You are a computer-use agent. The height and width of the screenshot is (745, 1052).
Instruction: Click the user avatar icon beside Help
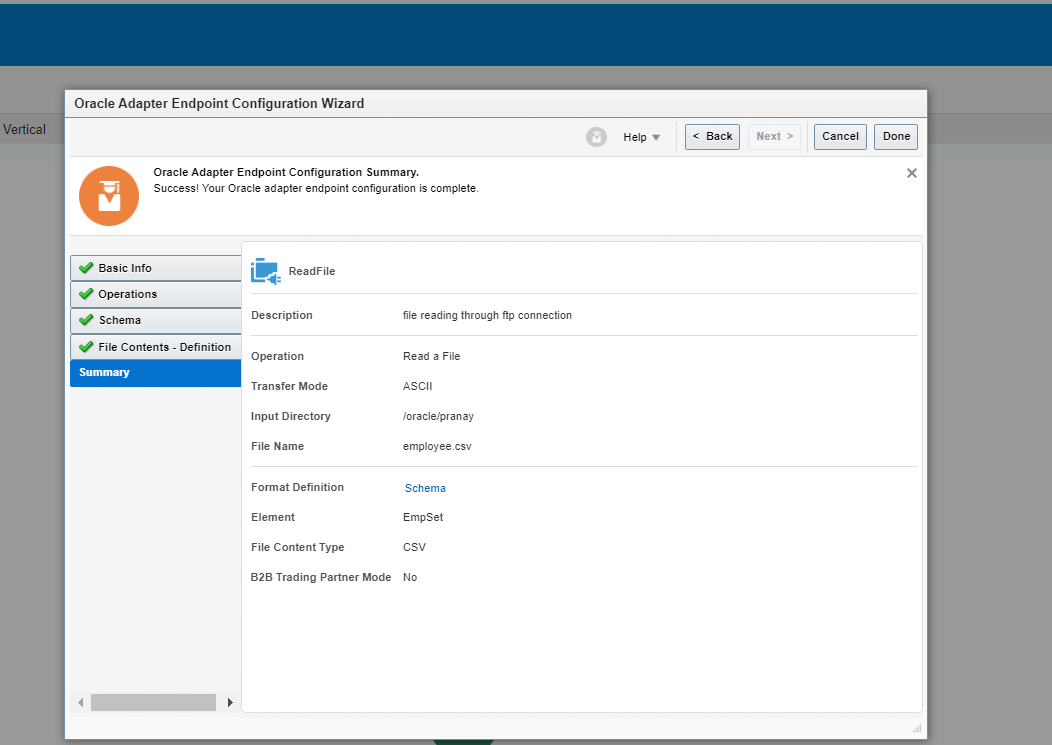tap(597, 137)
